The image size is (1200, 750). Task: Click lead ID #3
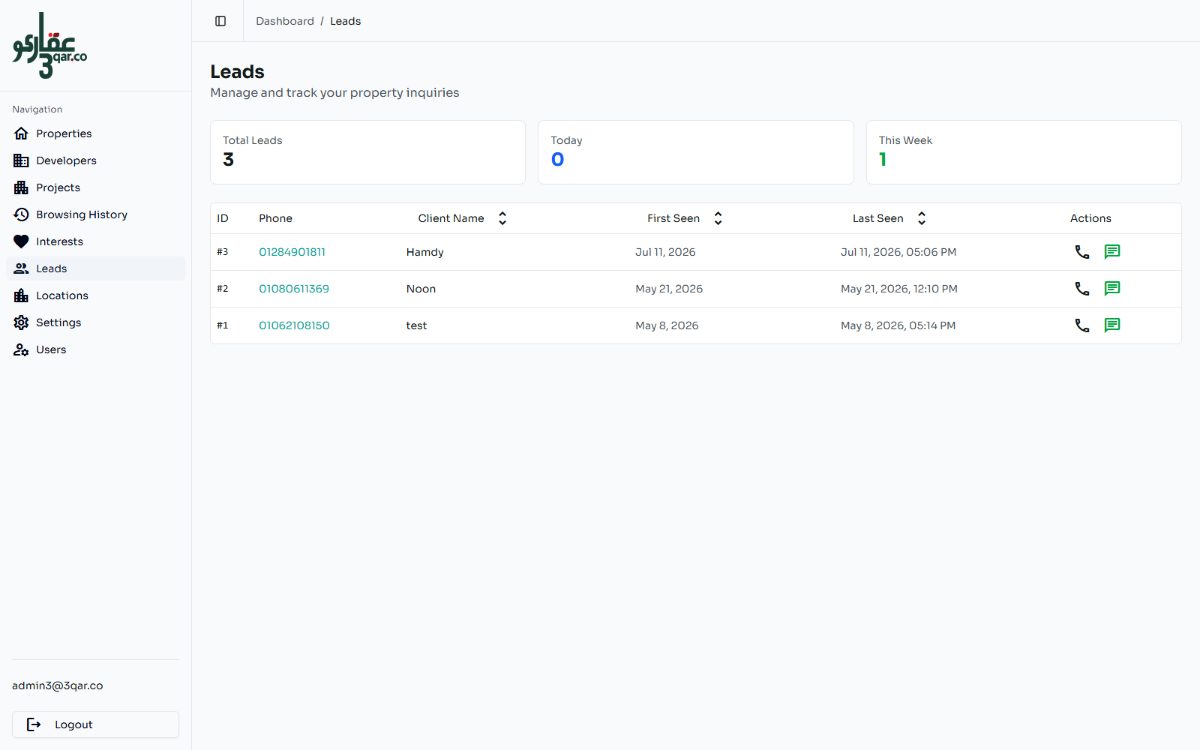pyautogui.click(x=223, y=252)
